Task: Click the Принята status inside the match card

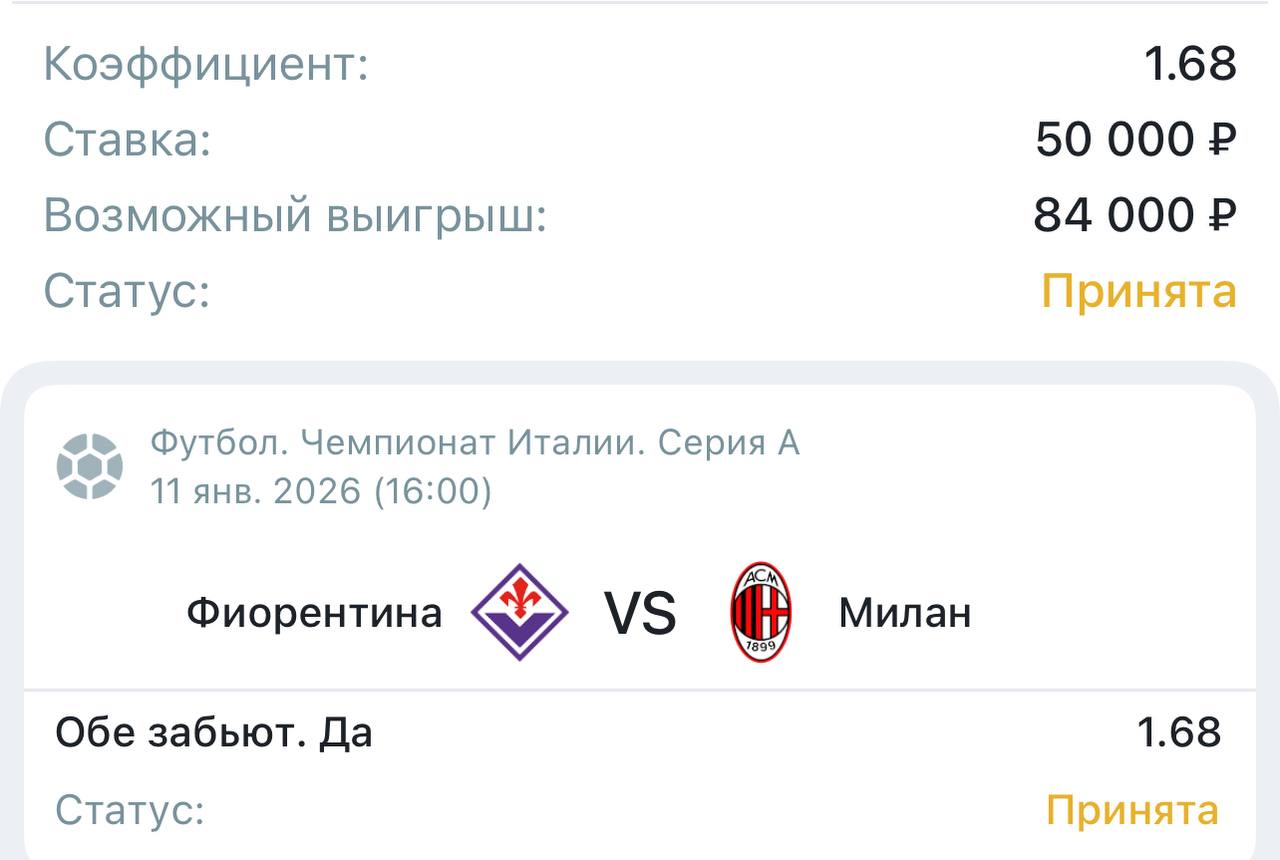Action: tap(1132, 810)
